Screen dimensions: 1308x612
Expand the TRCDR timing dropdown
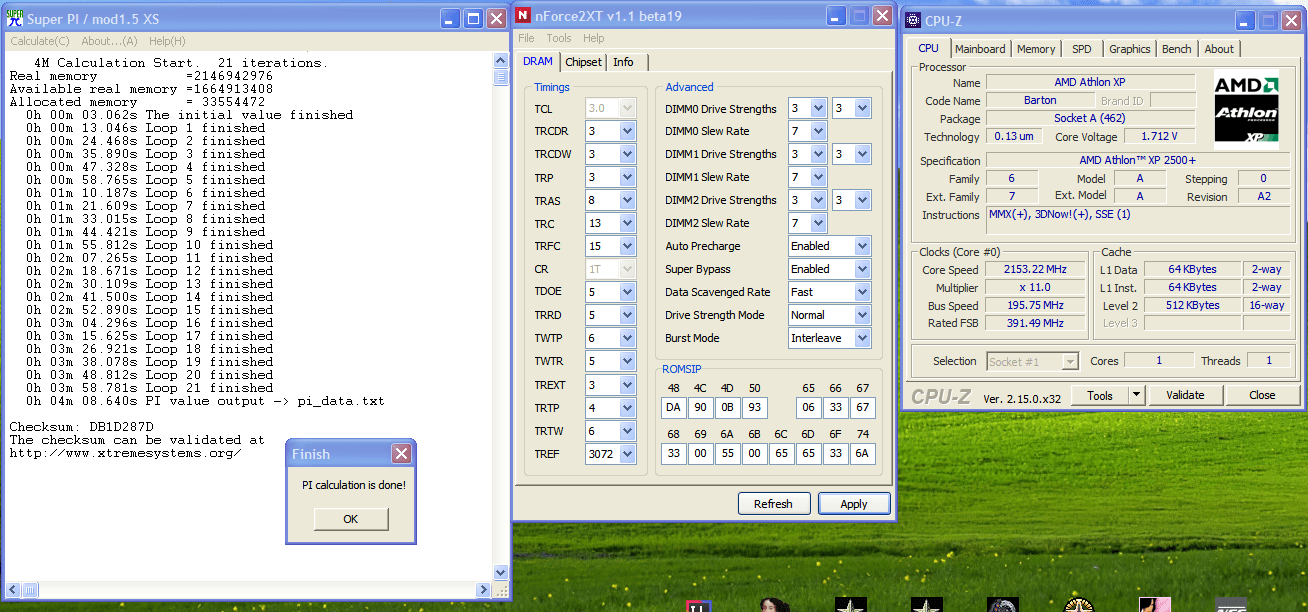[628, 131]
